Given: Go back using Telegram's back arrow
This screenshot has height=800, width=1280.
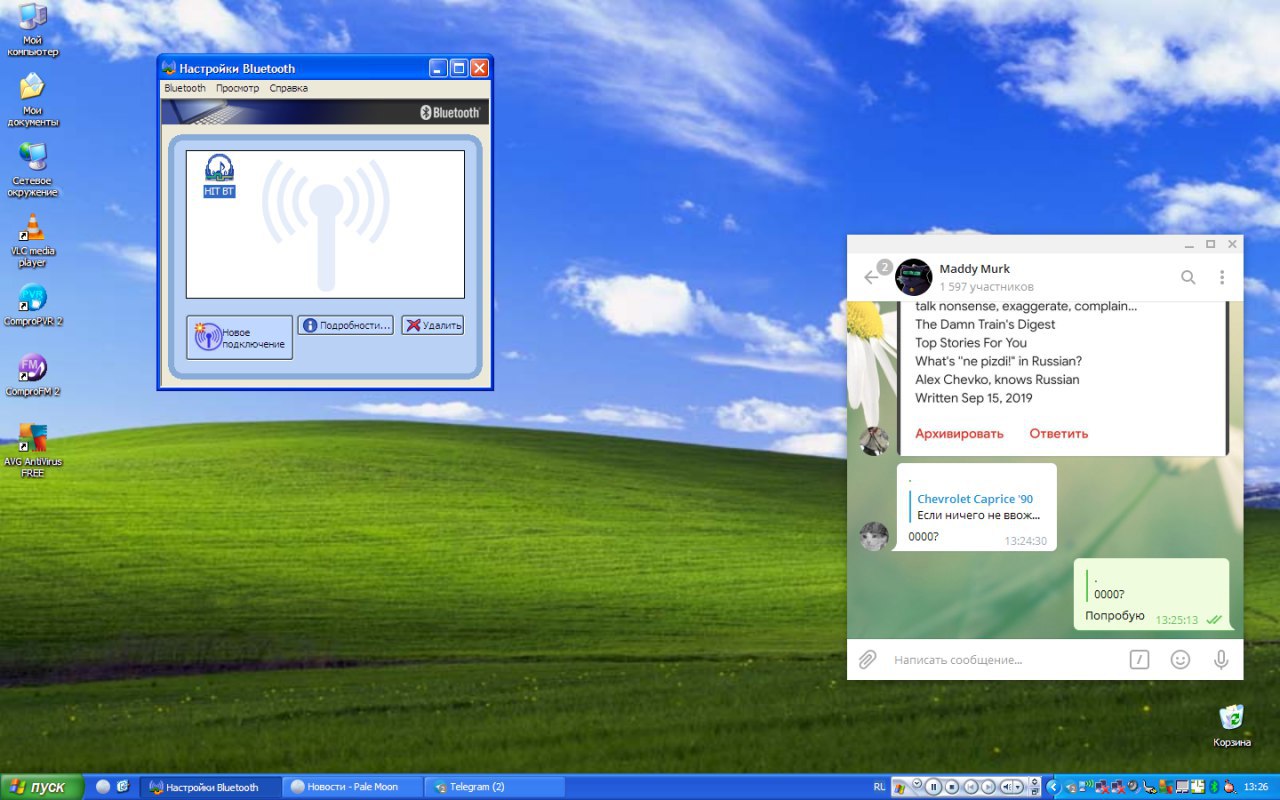Looking at the screenshot, I should pos(872,277).
